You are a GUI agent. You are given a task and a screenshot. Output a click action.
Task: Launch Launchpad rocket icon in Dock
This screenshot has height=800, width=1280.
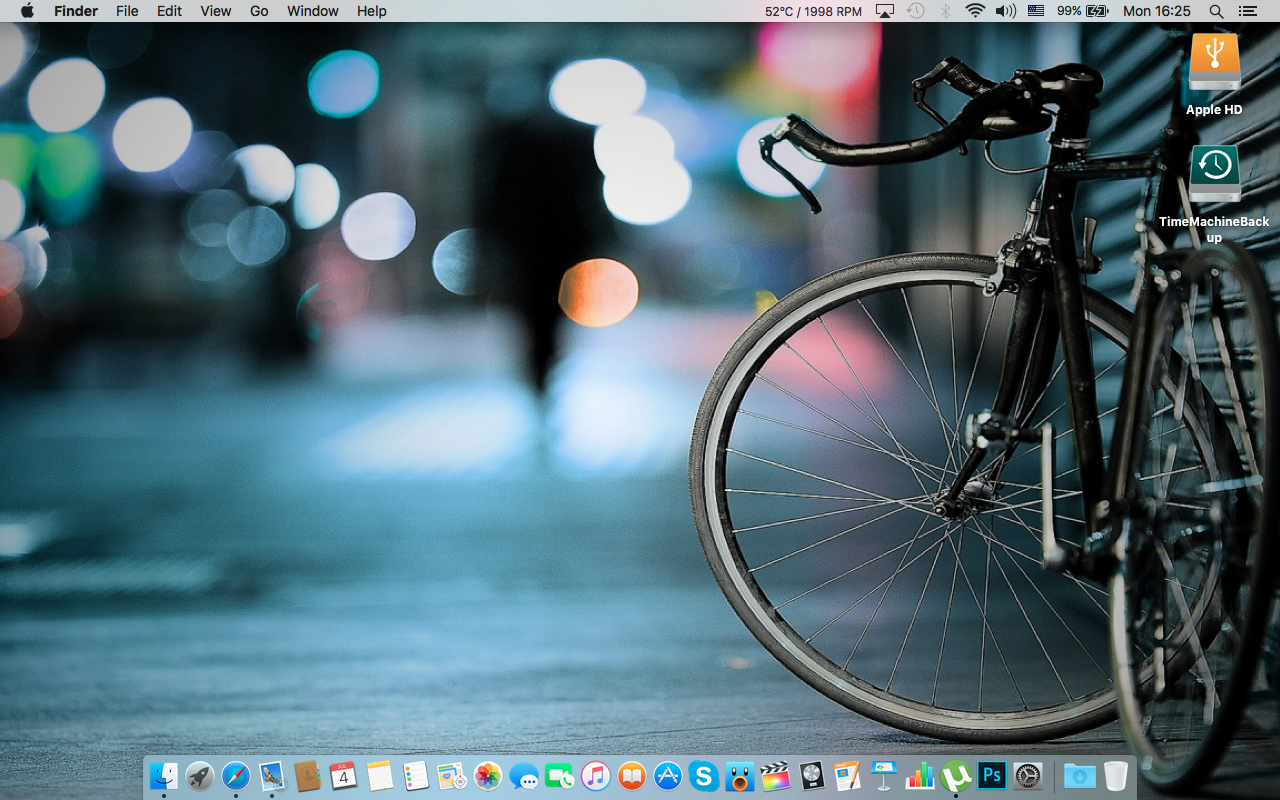click(200, 775)
